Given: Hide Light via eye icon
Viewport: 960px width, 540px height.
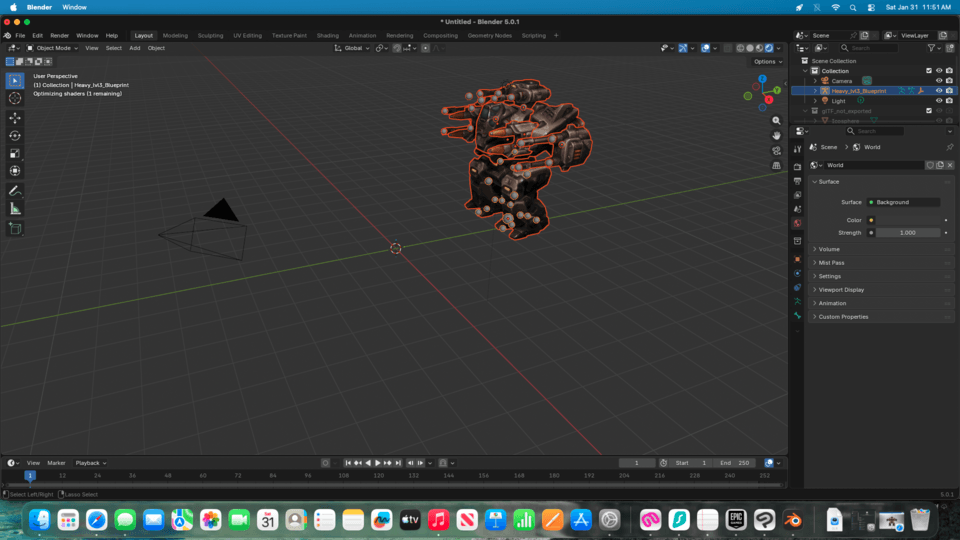Looking at the screenshot, I should tap(939, 101).
